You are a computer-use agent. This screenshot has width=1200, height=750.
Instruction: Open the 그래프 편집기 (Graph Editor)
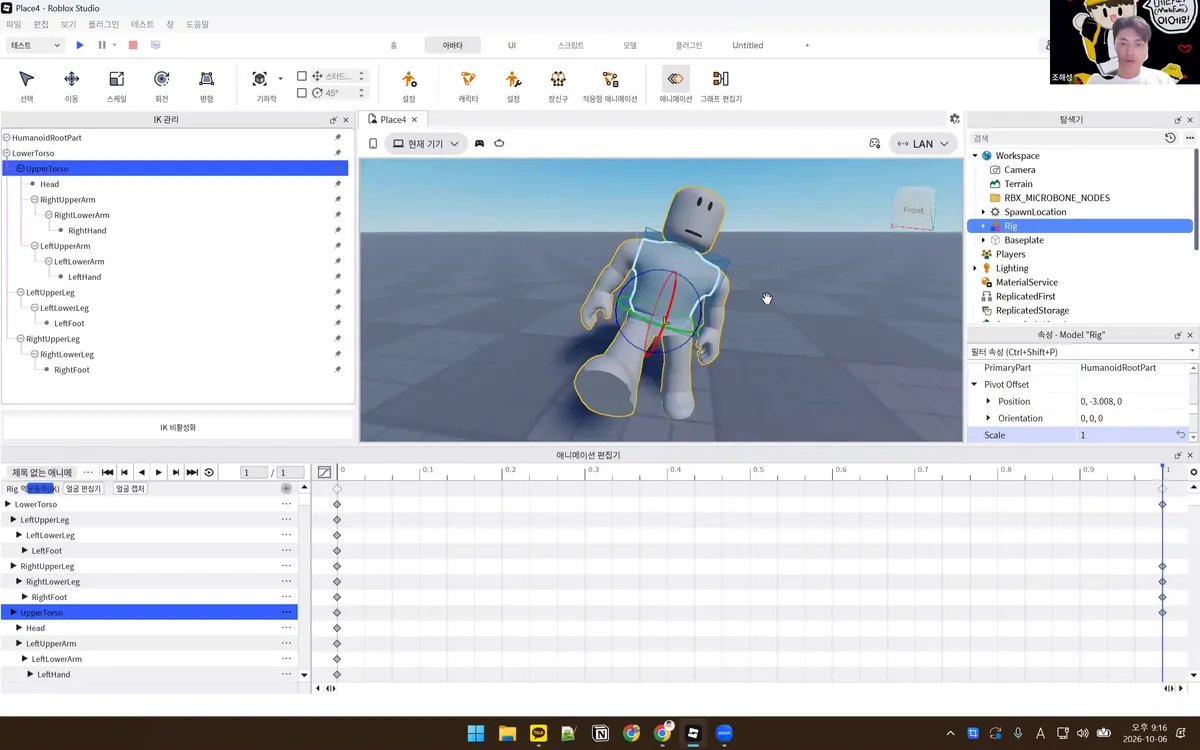click(721, 85)
